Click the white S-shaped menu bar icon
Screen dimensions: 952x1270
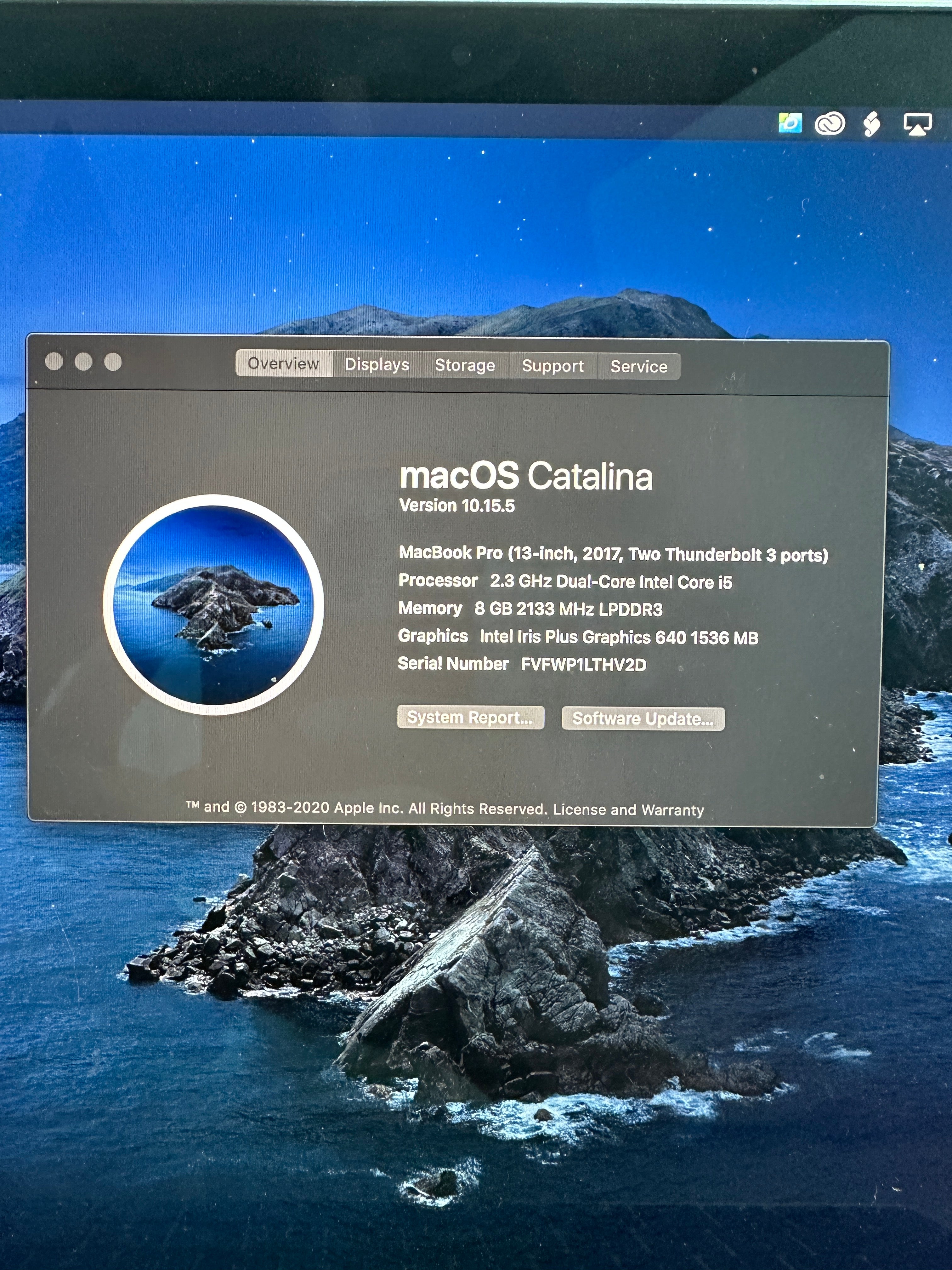[x=872, y=123]
